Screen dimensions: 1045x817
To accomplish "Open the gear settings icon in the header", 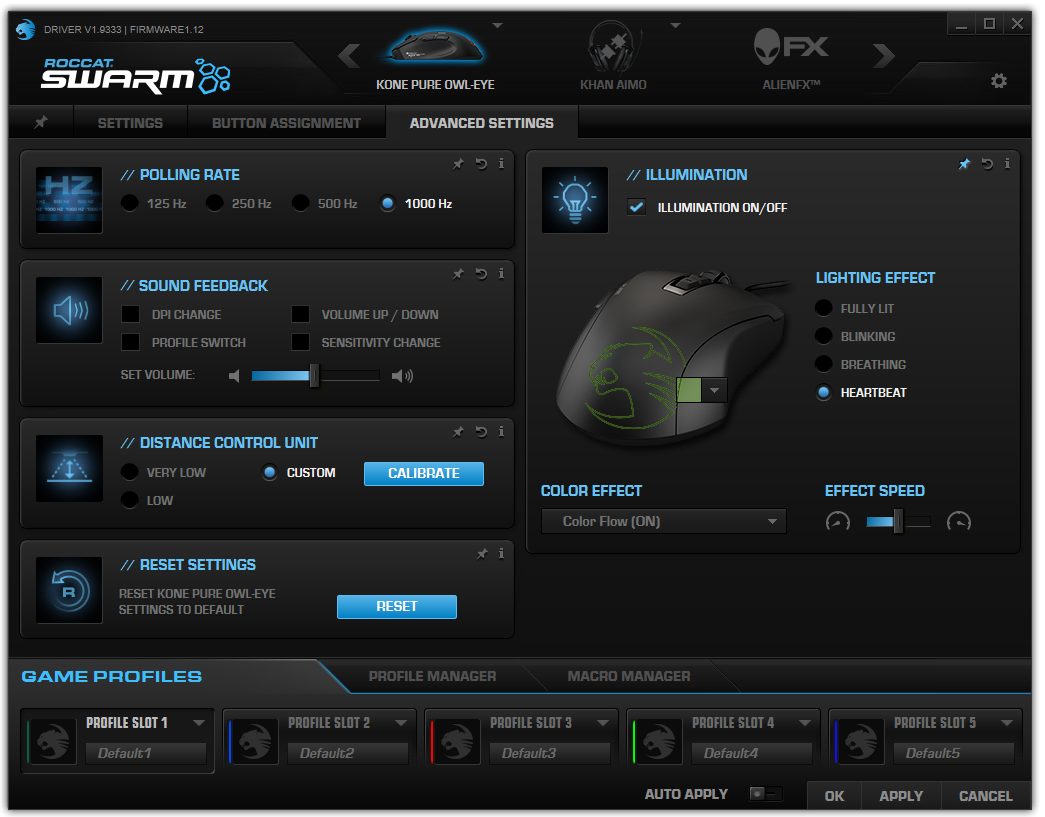I will [998, 81].
